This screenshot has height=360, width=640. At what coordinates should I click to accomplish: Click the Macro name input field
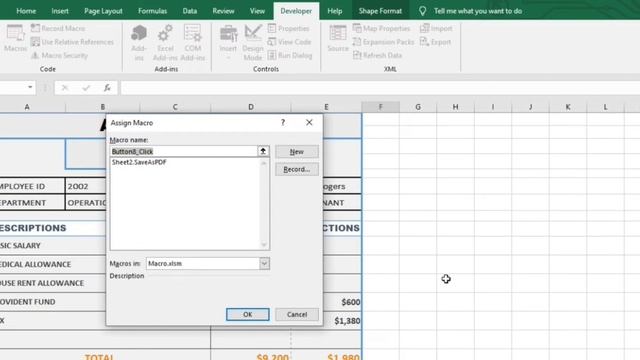184,151
